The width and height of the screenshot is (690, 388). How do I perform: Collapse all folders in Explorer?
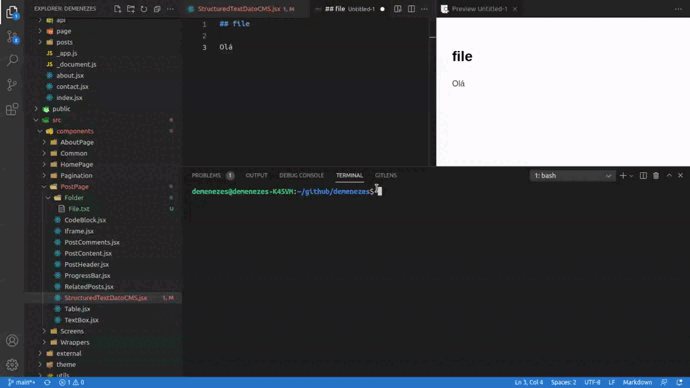[157, 9]
